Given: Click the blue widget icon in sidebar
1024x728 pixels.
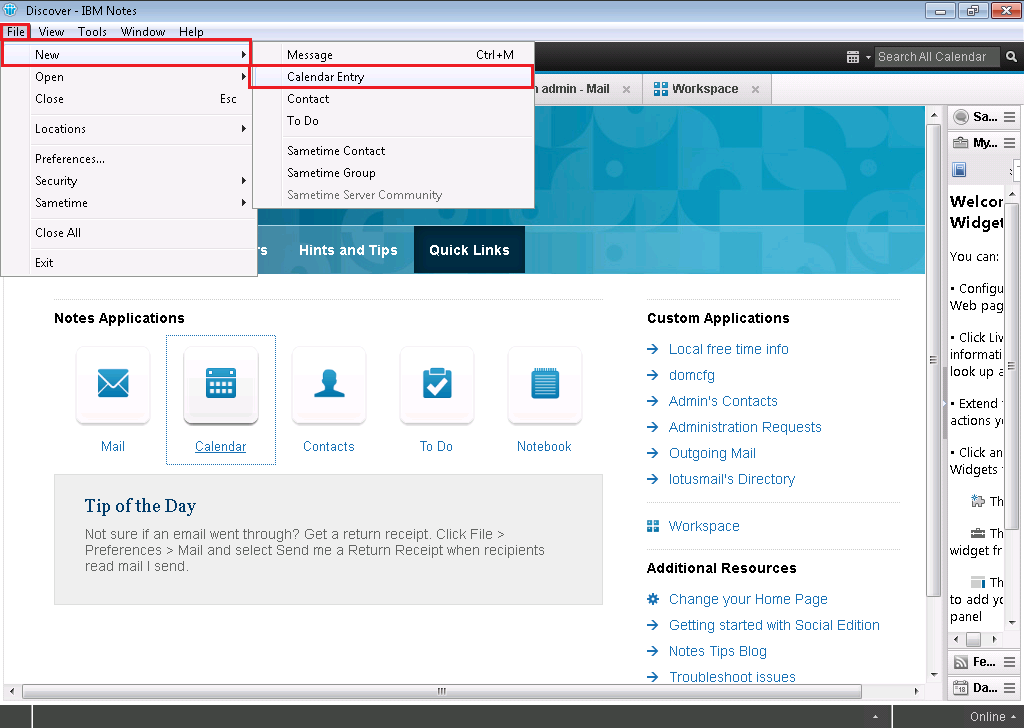Looking at the screenshot, I should tap(959, 170).
